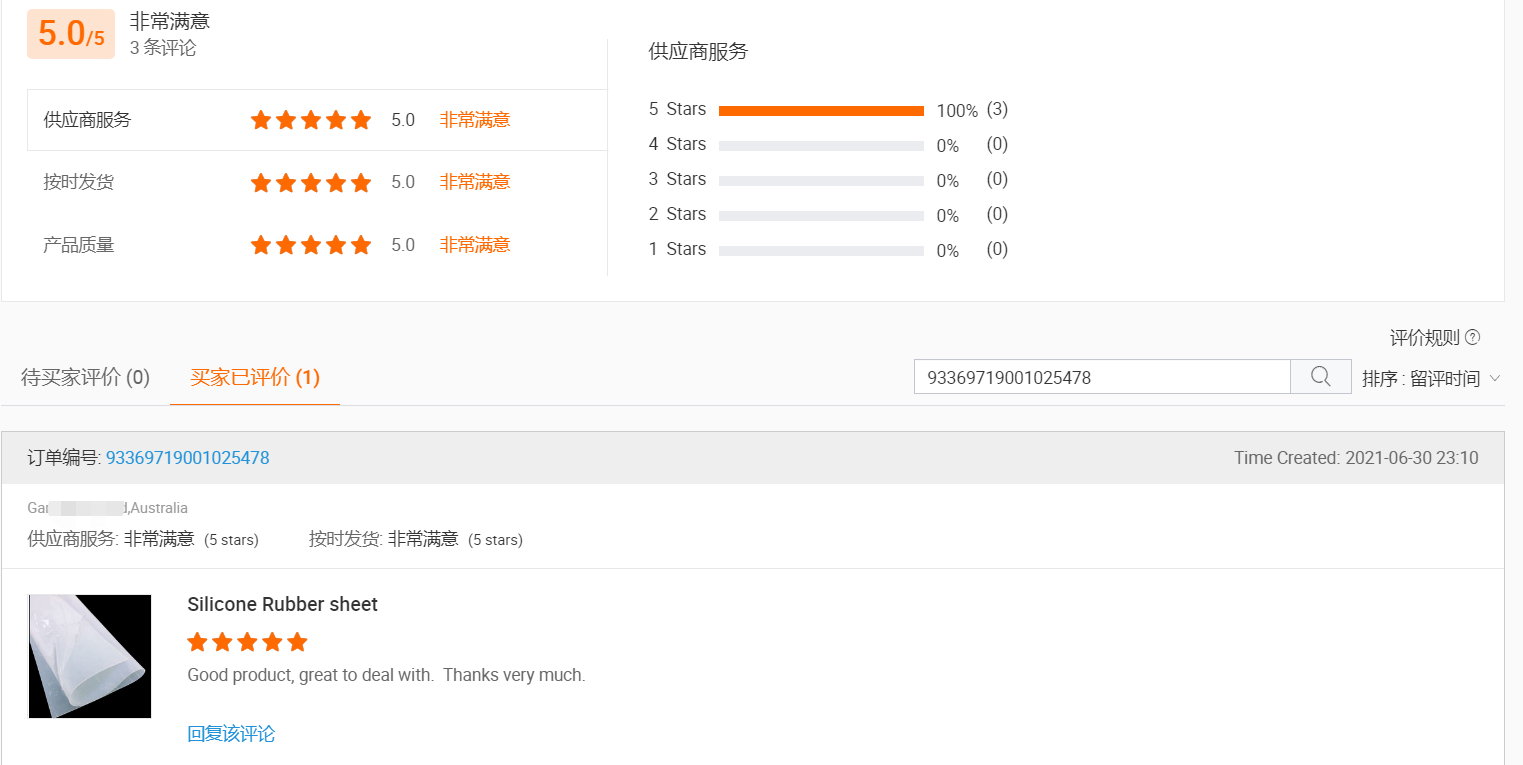Click the 5.0/5 overall score badge
Viewport: 1523px width, 765px height.
(71, 34)
